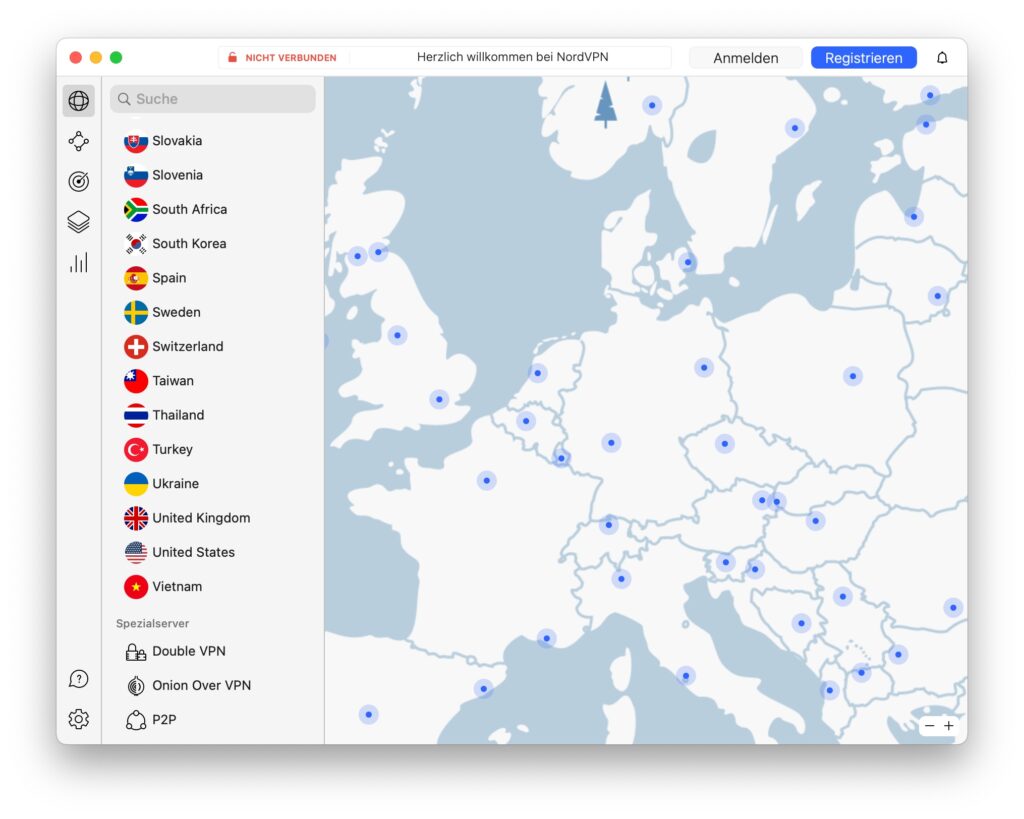Click the Double VPN padlocks icon

[x=136, y=652]
